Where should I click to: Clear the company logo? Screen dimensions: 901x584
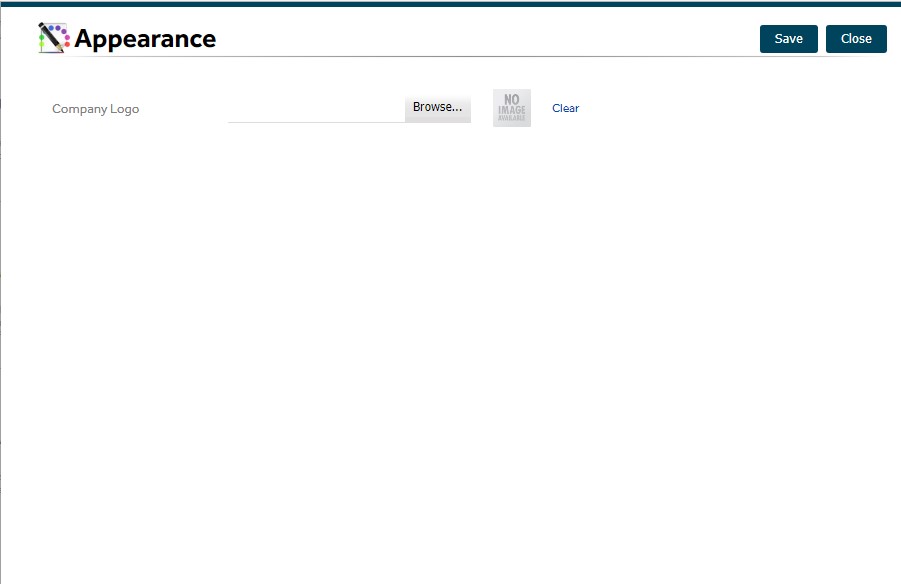(565, 108)
